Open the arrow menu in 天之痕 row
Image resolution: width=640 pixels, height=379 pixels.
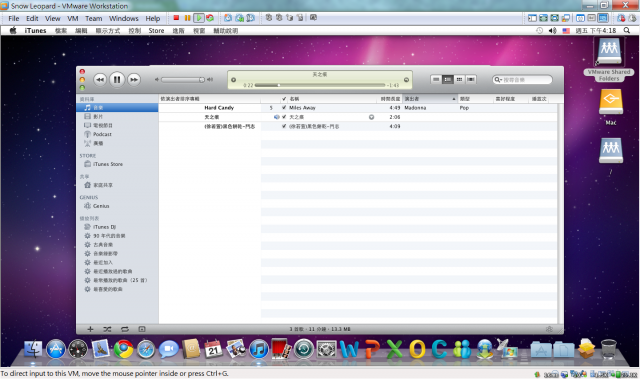(x=371, y=117)
